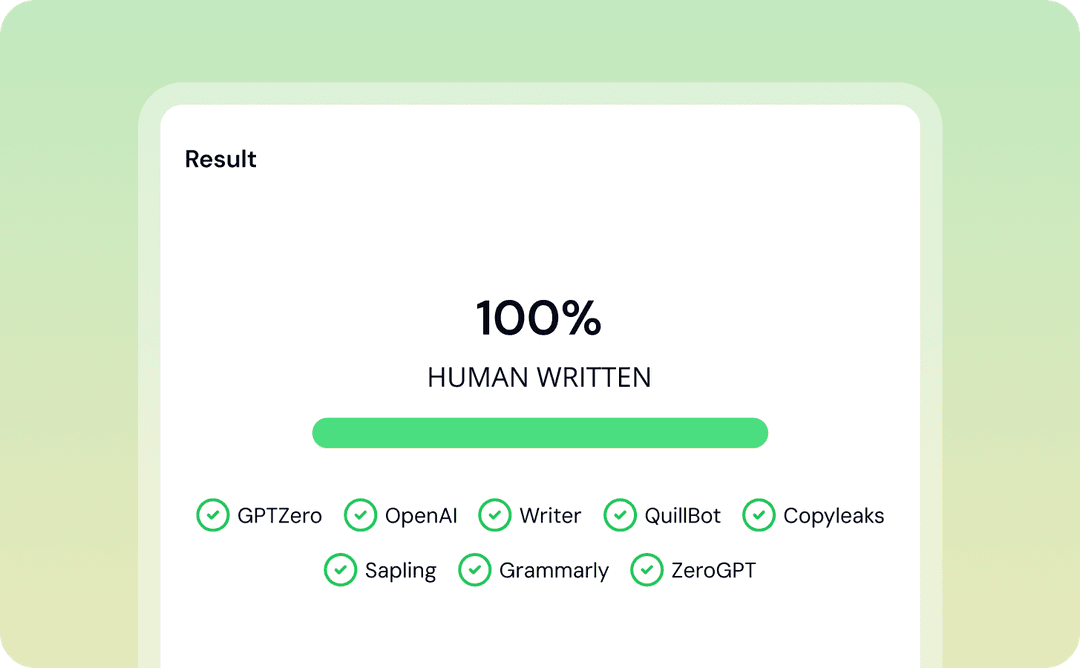Click the checkmark icon beside Writer
Image resolution: width=1080 pixels, height=668 pixels.
click(495, 515)
